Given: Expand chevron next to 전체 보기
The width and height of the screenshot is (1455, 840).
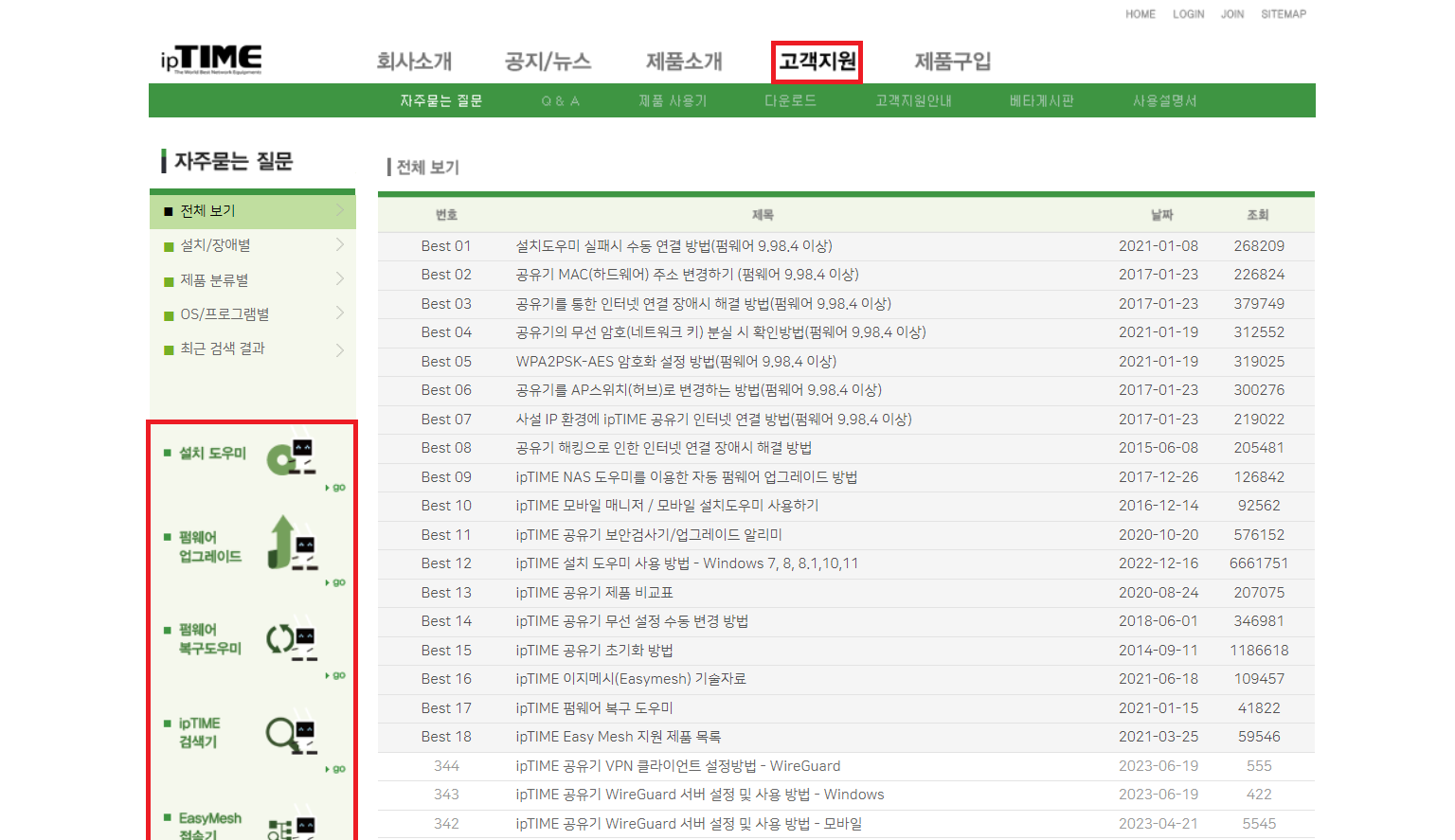Looking at the screenshot, I should click(340, 210).
